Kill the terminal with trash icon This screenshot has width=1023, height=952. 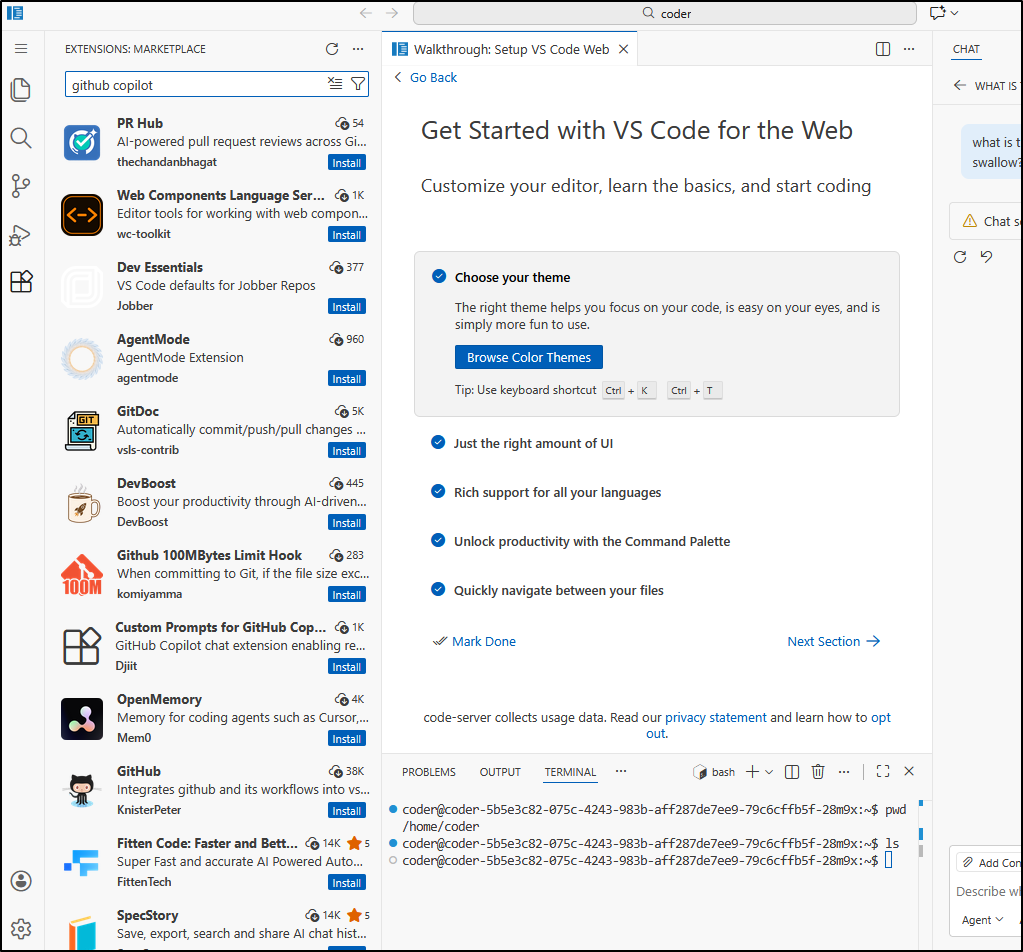coord(818,772)
